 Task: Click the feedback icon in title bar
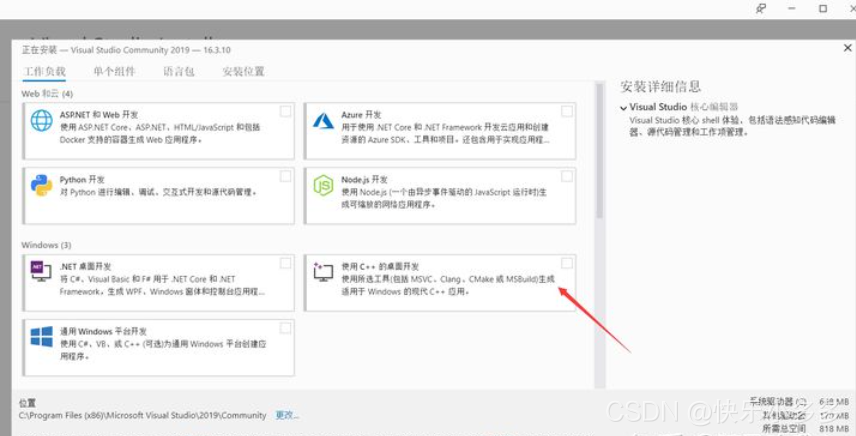761,9
